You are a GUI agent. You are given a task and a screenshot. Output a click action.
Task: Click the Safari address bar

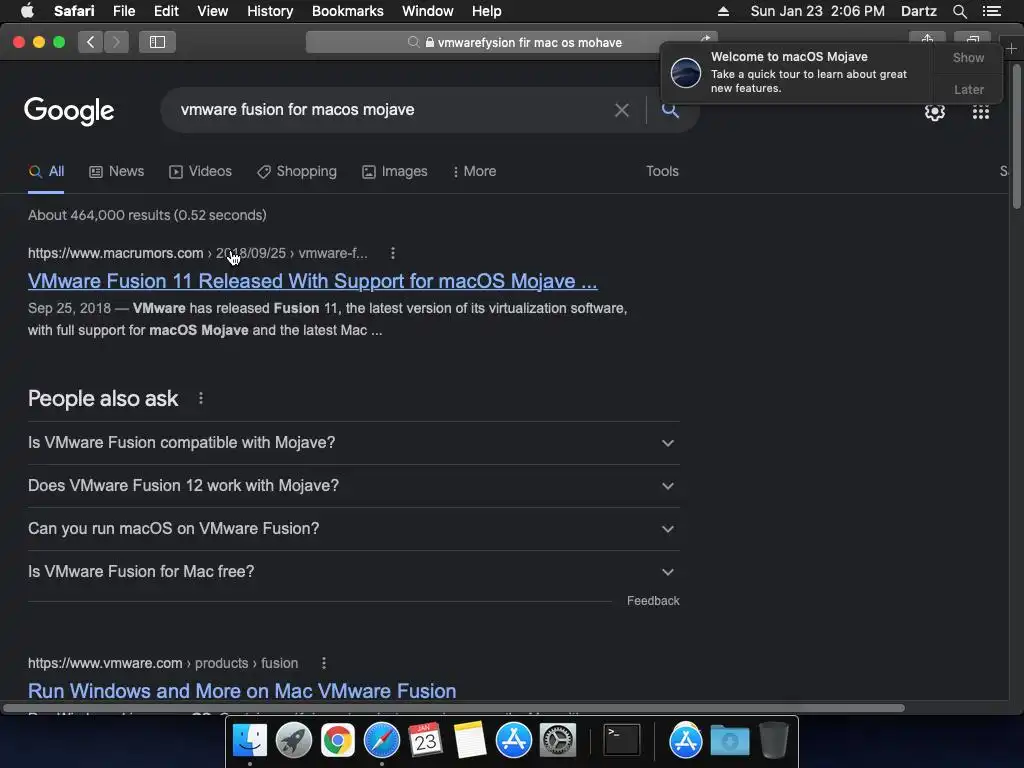click(x=511, y=42)
